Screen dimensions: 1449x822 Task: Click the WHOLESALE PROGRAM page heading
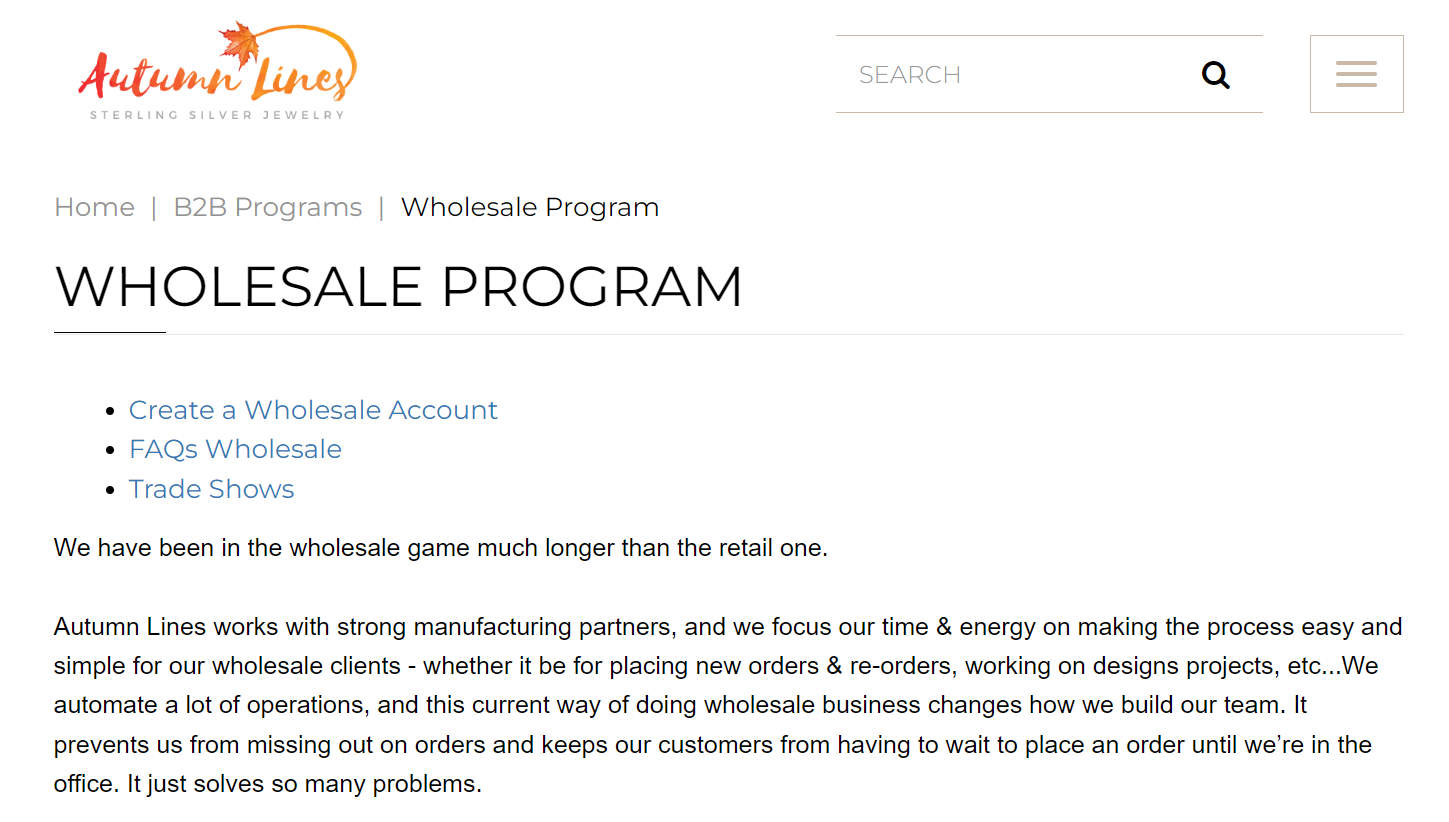[x=399, y=286]
